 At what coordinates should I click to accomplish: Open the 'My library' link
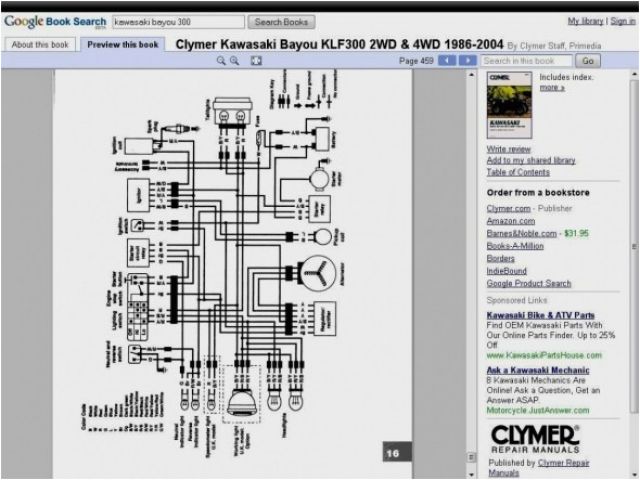[585, 21]
